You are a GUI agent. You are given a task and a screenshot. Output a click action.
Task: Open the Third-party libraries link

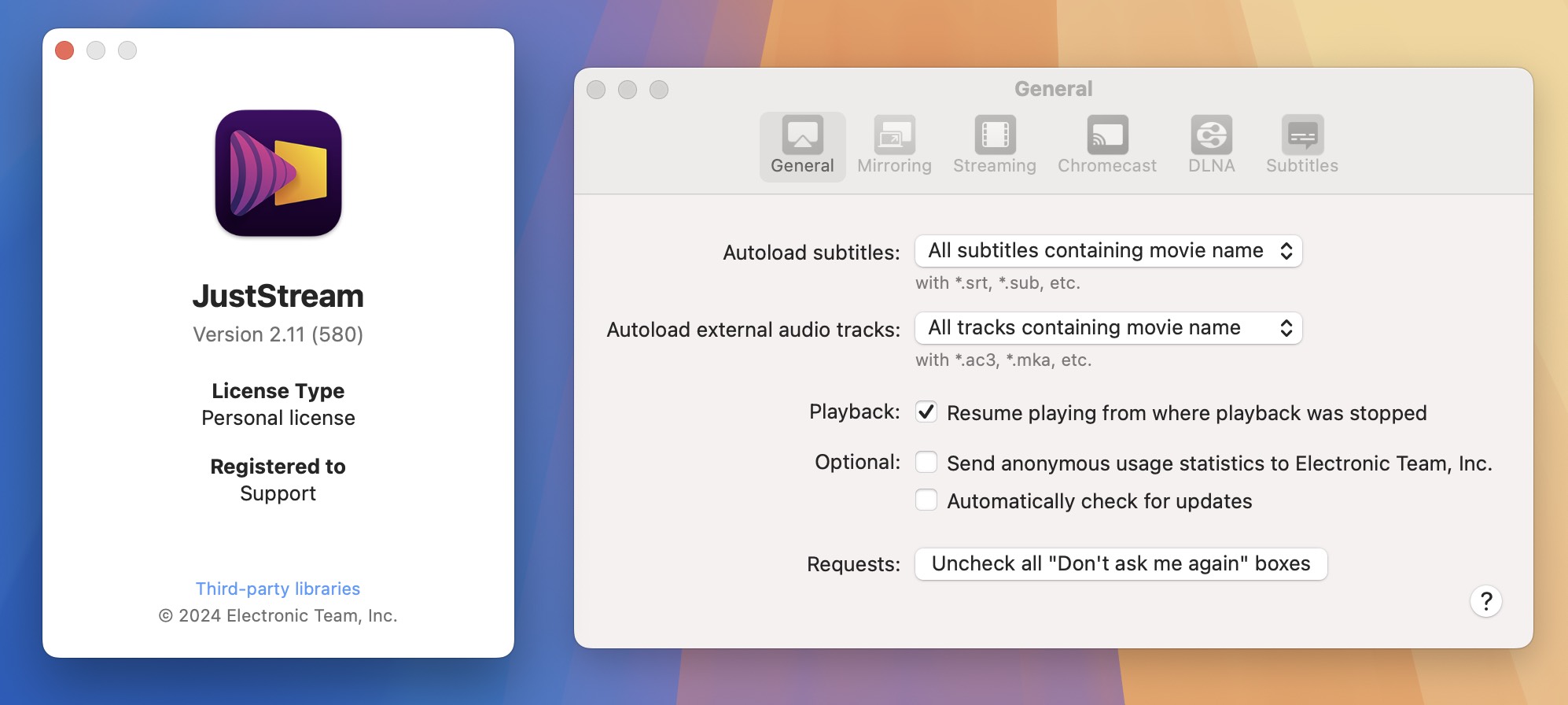click(278, 589)
